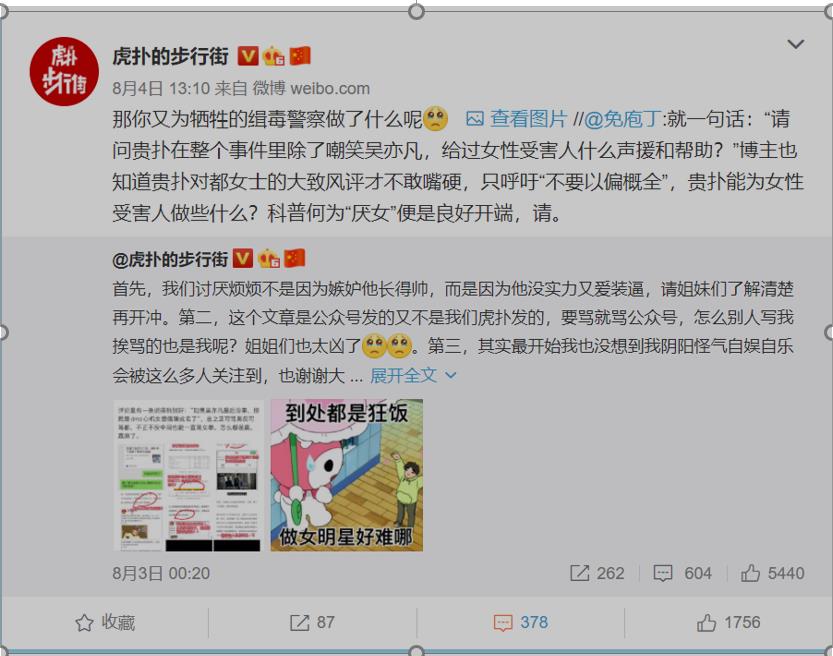Open the 到处都是狂饭 meme image
Screen dimensions: 833x656
347,475
